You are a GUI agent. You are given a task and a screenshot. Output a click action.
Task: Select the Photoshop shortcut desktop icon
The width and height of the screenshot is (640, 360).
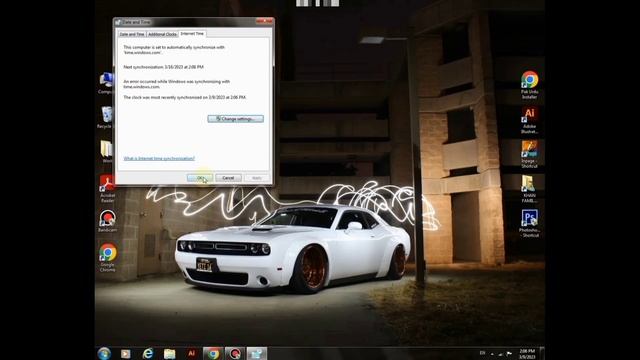tap(529, 223)
